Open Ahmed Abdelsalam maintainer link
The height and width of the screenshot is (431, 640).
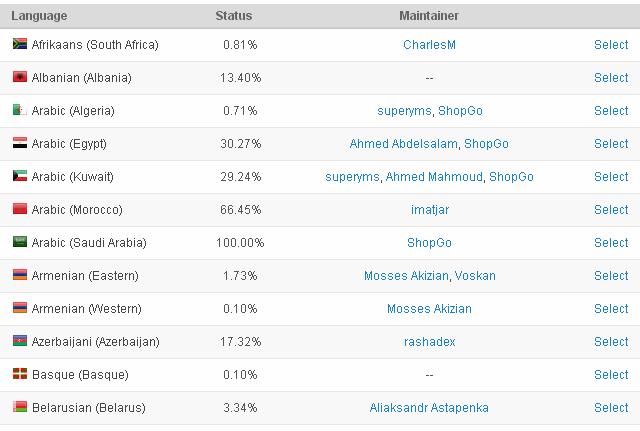(404, 144)
